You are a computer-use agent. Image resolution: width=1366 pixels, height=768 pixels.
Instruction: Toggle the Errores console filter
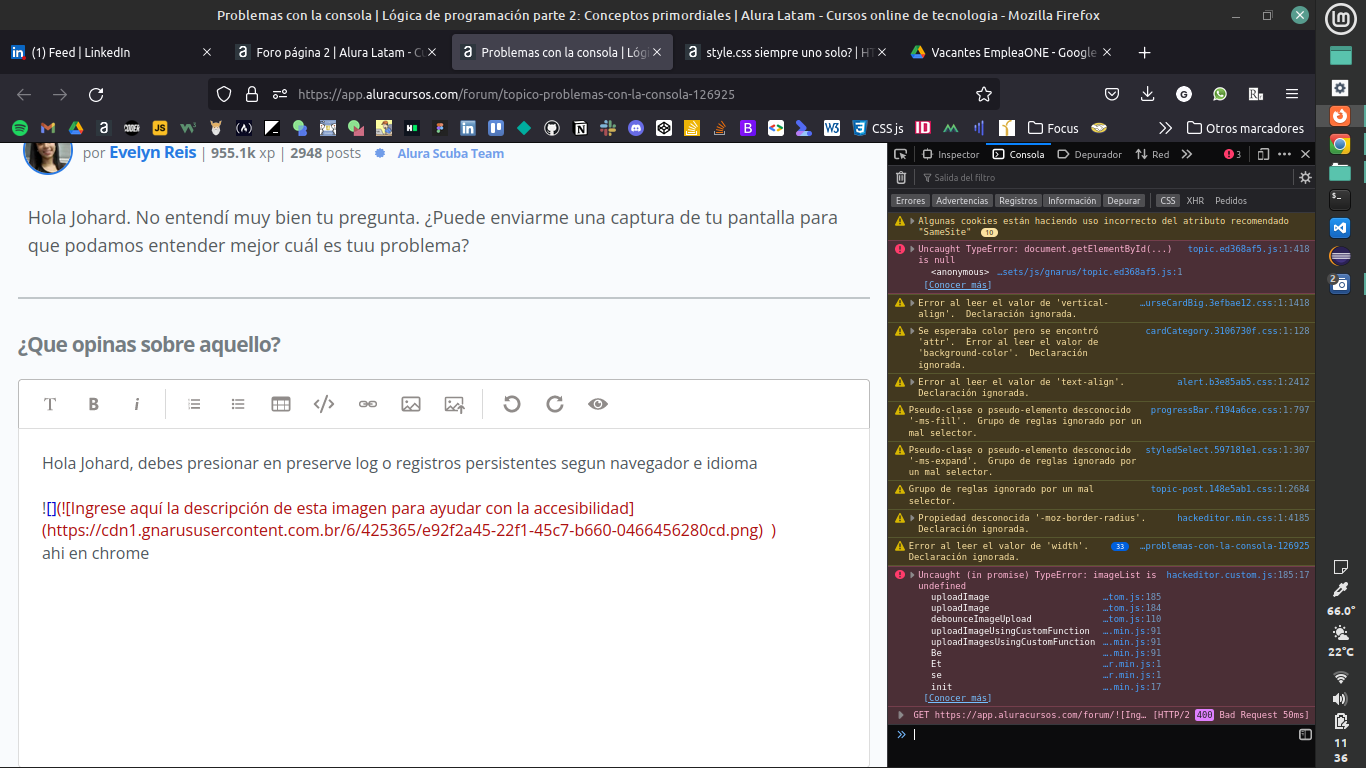point(910,201)
